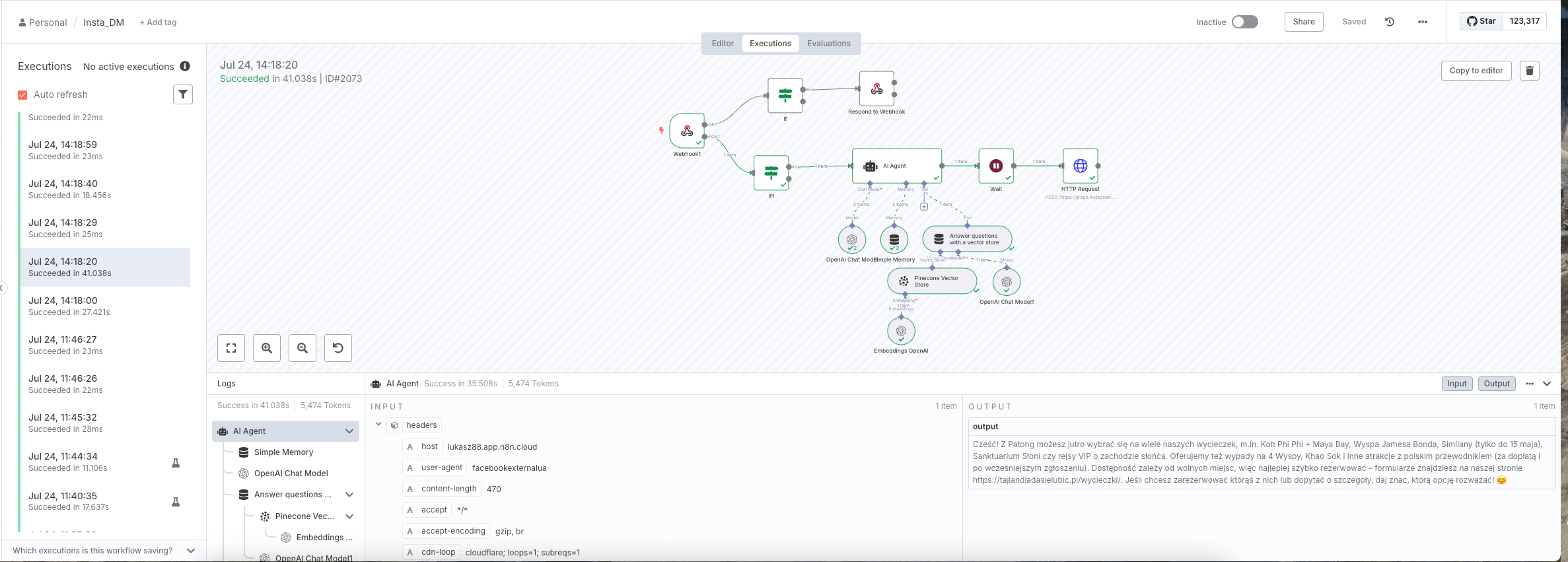1568x562 pixels.
Task: Delete this execution with trash icon
Action: [x=1530, y=71]
